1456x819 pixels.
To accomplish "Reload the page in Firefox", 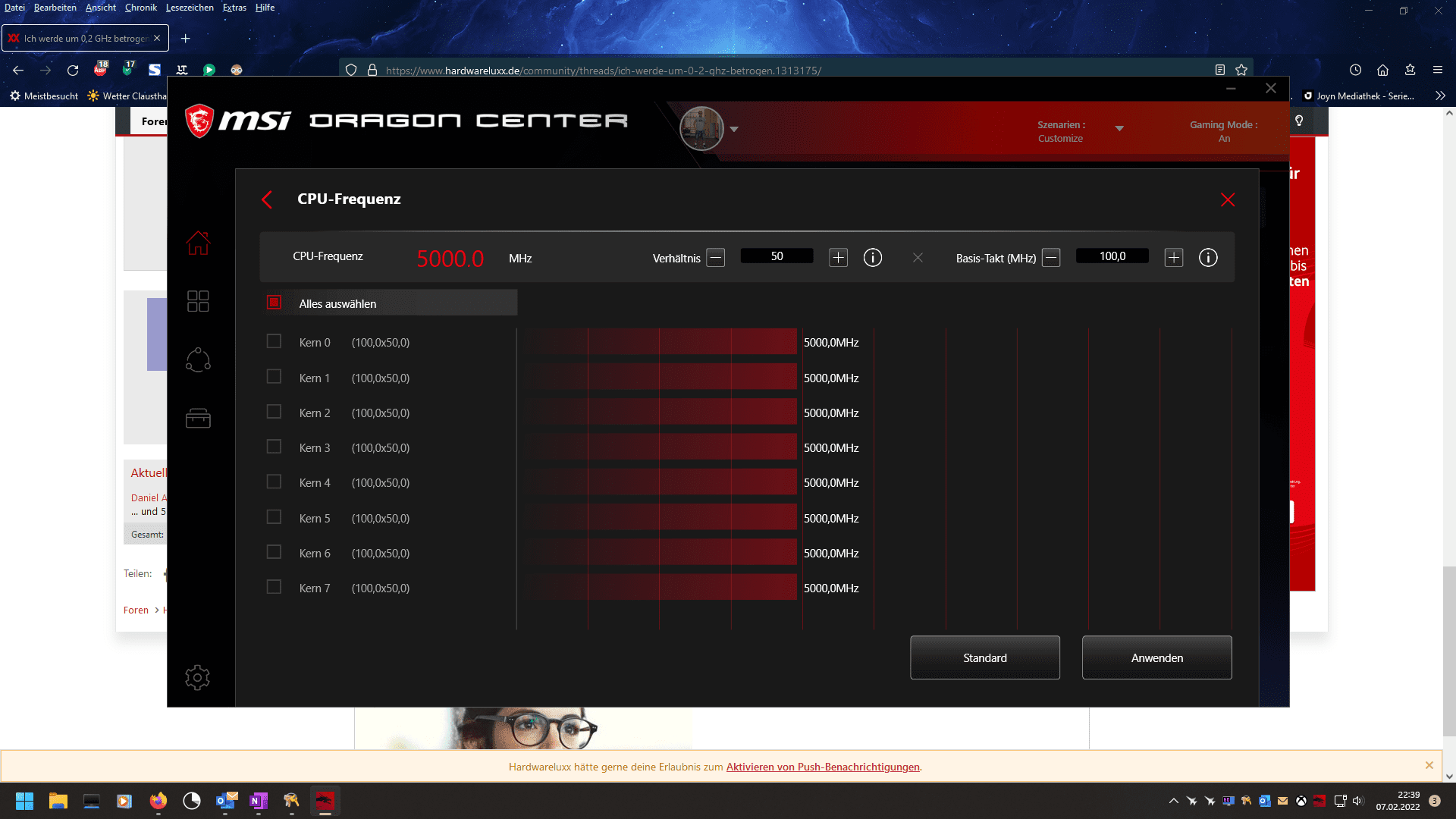I will click(x=73, y=70).
